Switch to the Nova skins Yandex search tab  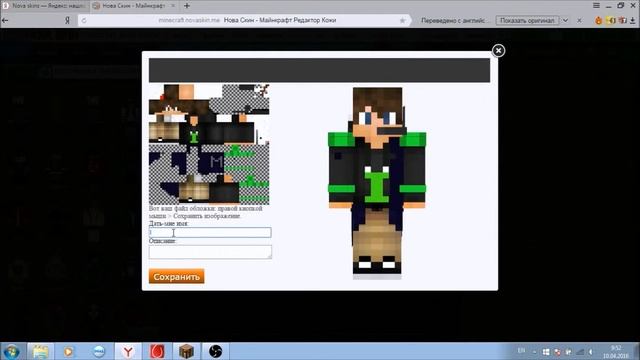[x=44, y=6]
